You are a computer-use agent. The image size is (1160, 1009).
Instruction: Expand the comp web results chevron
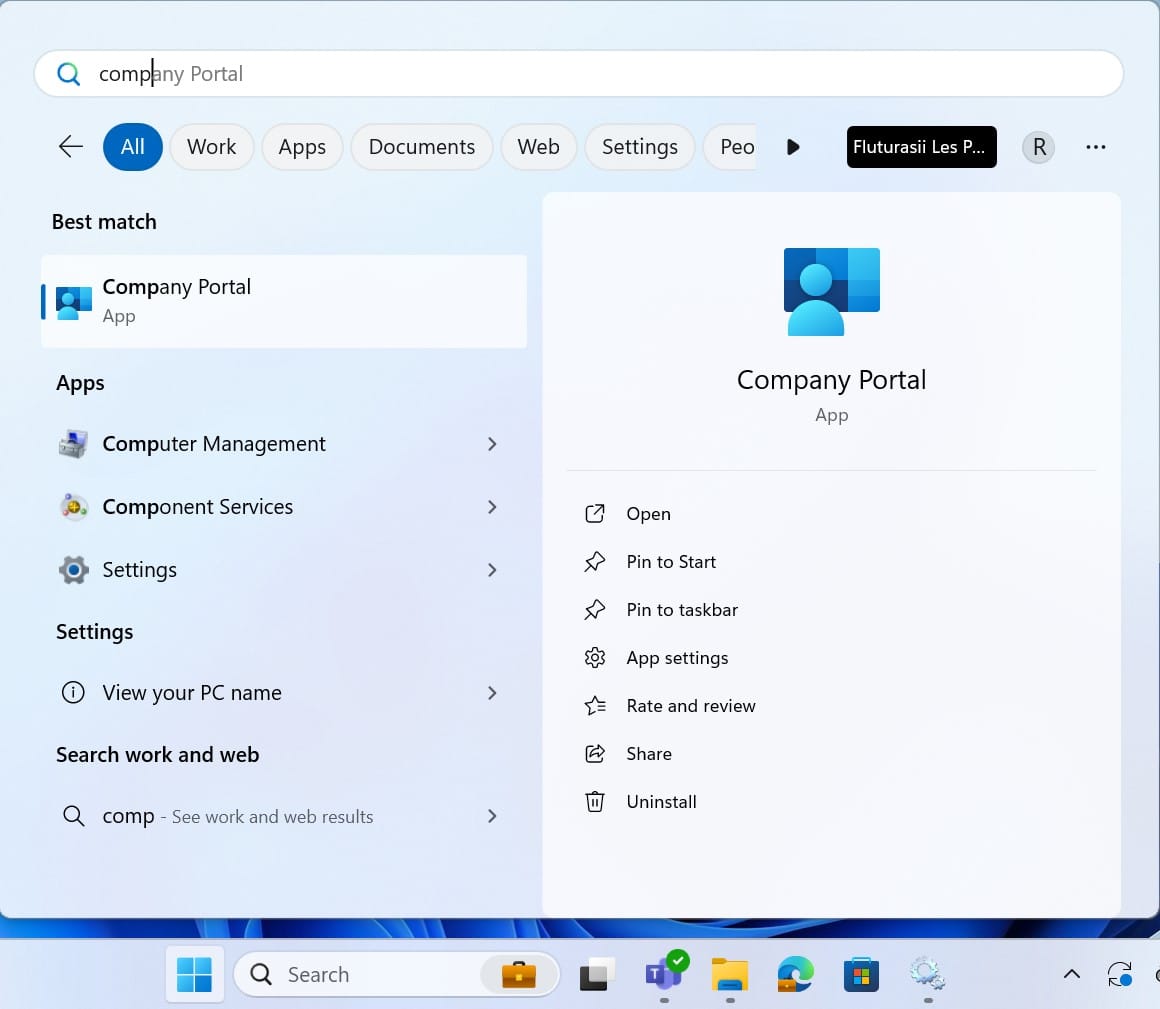click(492, 816)
